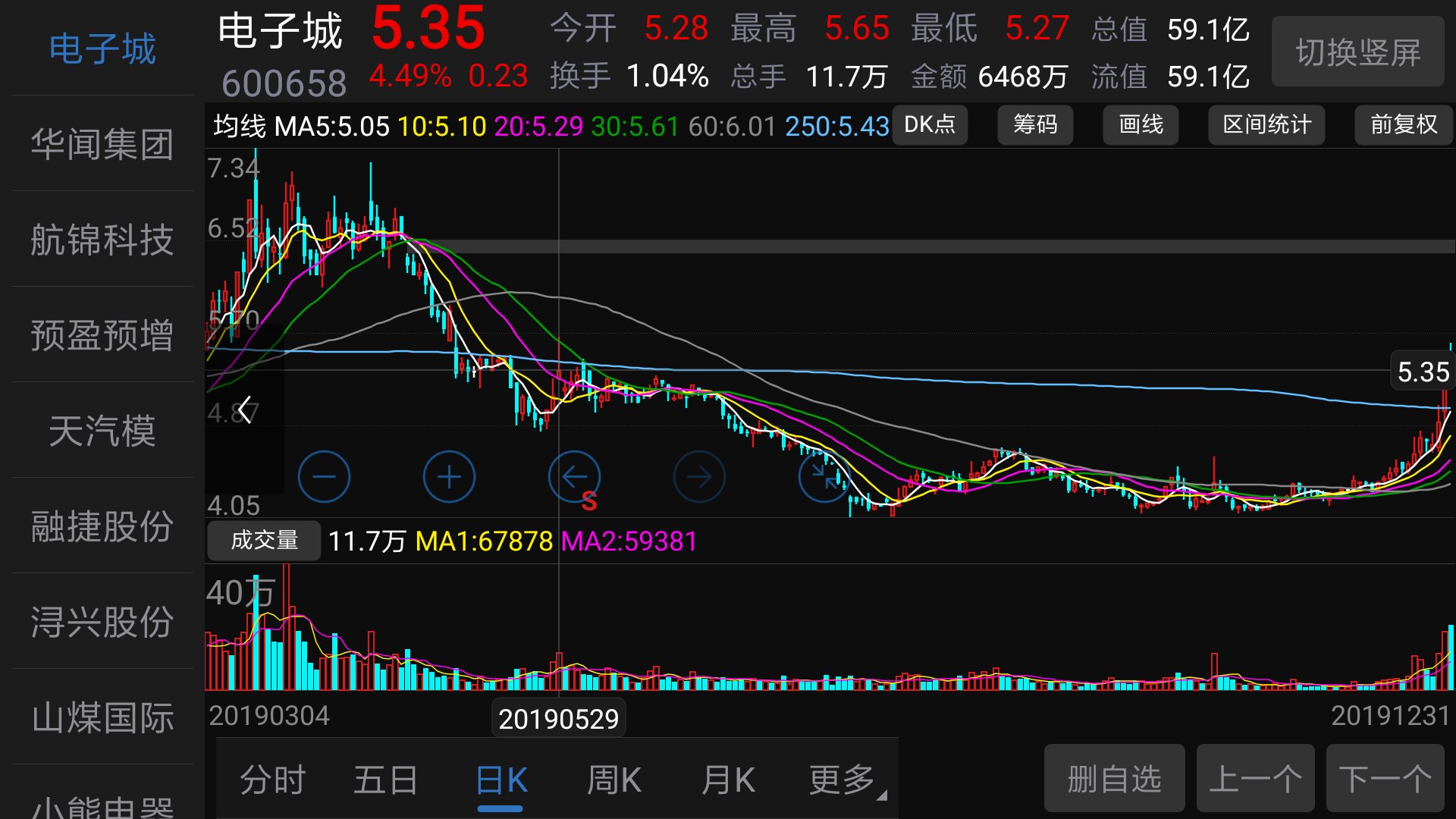Tap the magenta 20:5.29 MA value
The width and height of the screenshot is (1456, 819).
pos(538,126)
